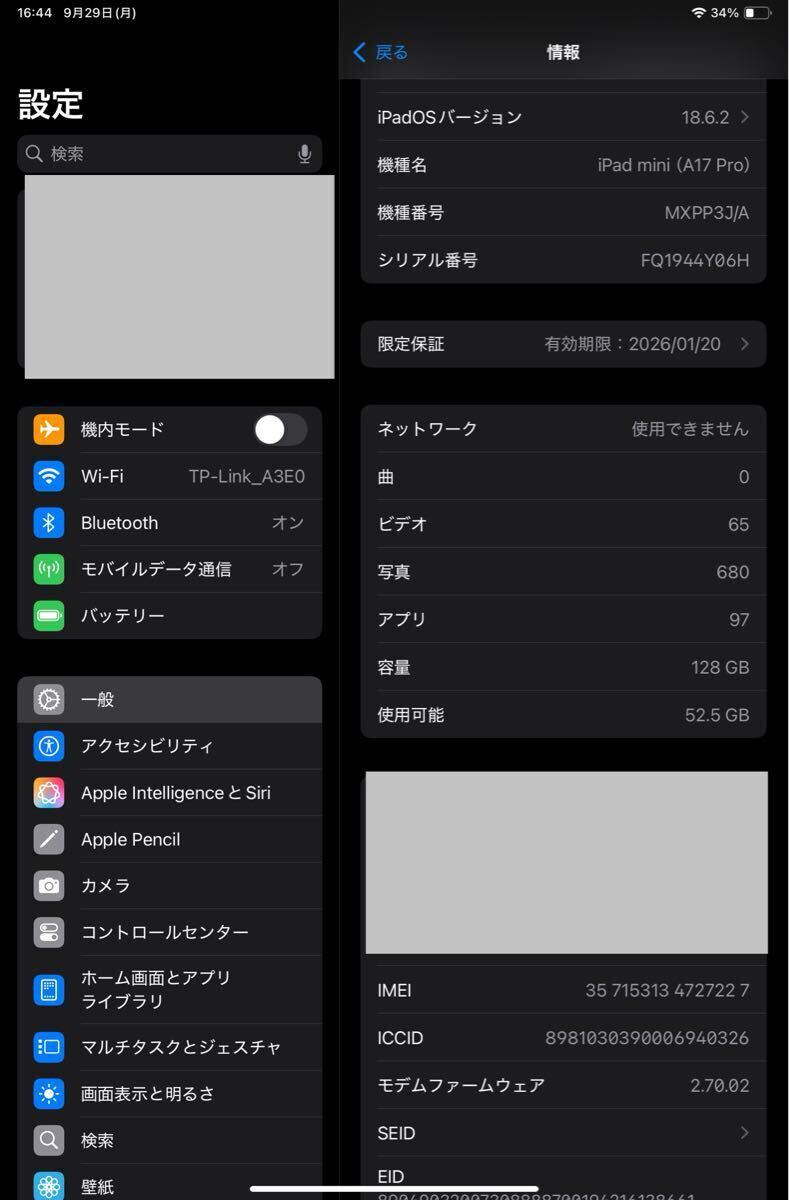Tap the General (一般) gear icon
This screenshot has width=789, height=1200.
tap(49, 700)
